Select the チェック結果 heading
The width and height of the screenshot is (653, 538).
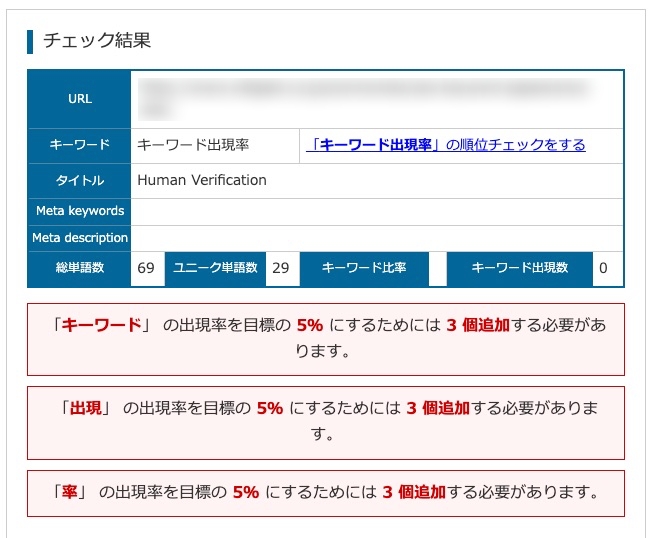coord(97,40)
